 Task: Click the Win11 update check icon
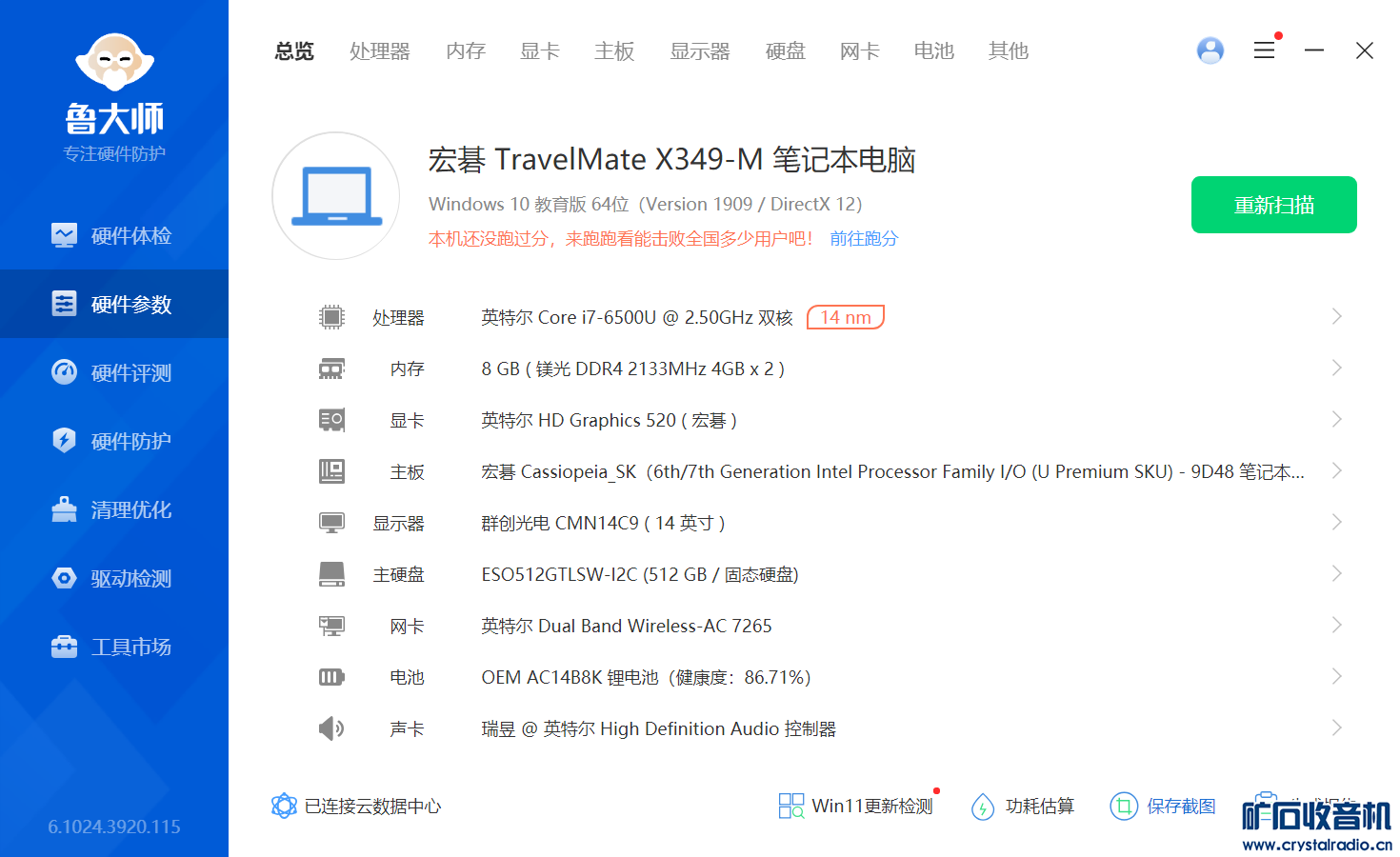(791, 807)
